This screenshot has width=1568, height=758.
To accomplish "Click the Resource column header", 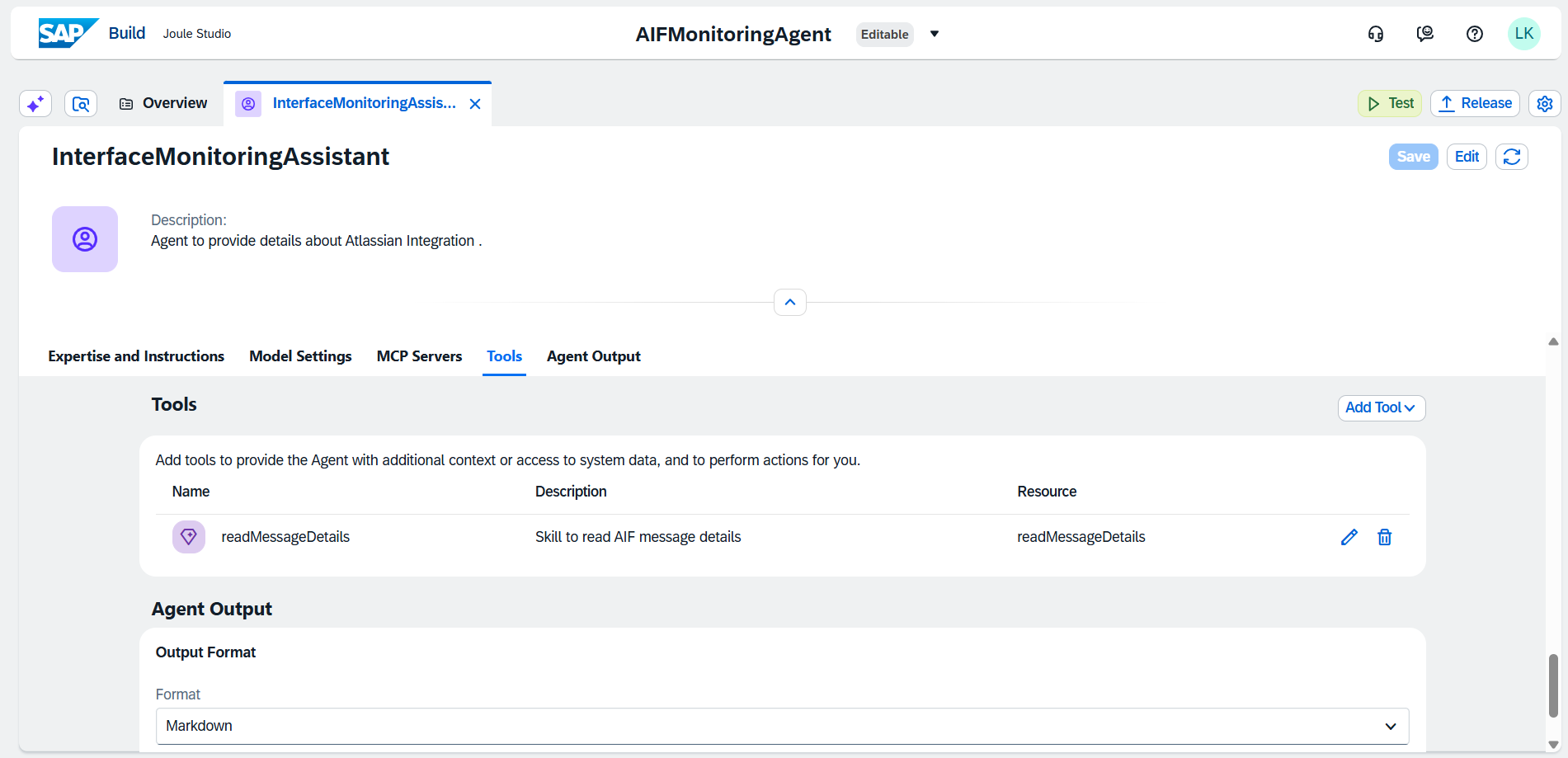I will [x=1047, y=492].
